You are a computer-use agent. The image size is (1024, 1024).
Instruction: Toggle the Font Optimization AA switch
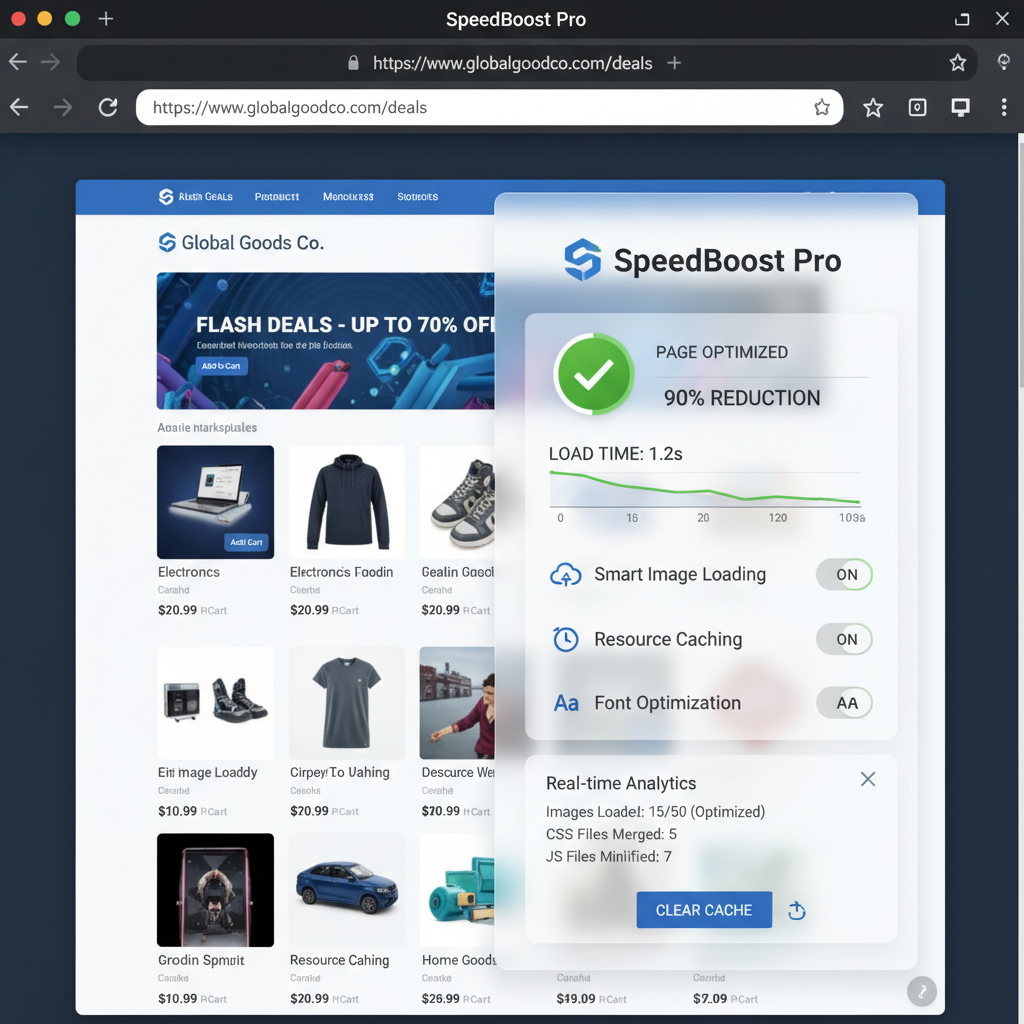click(x=844, y=703)
